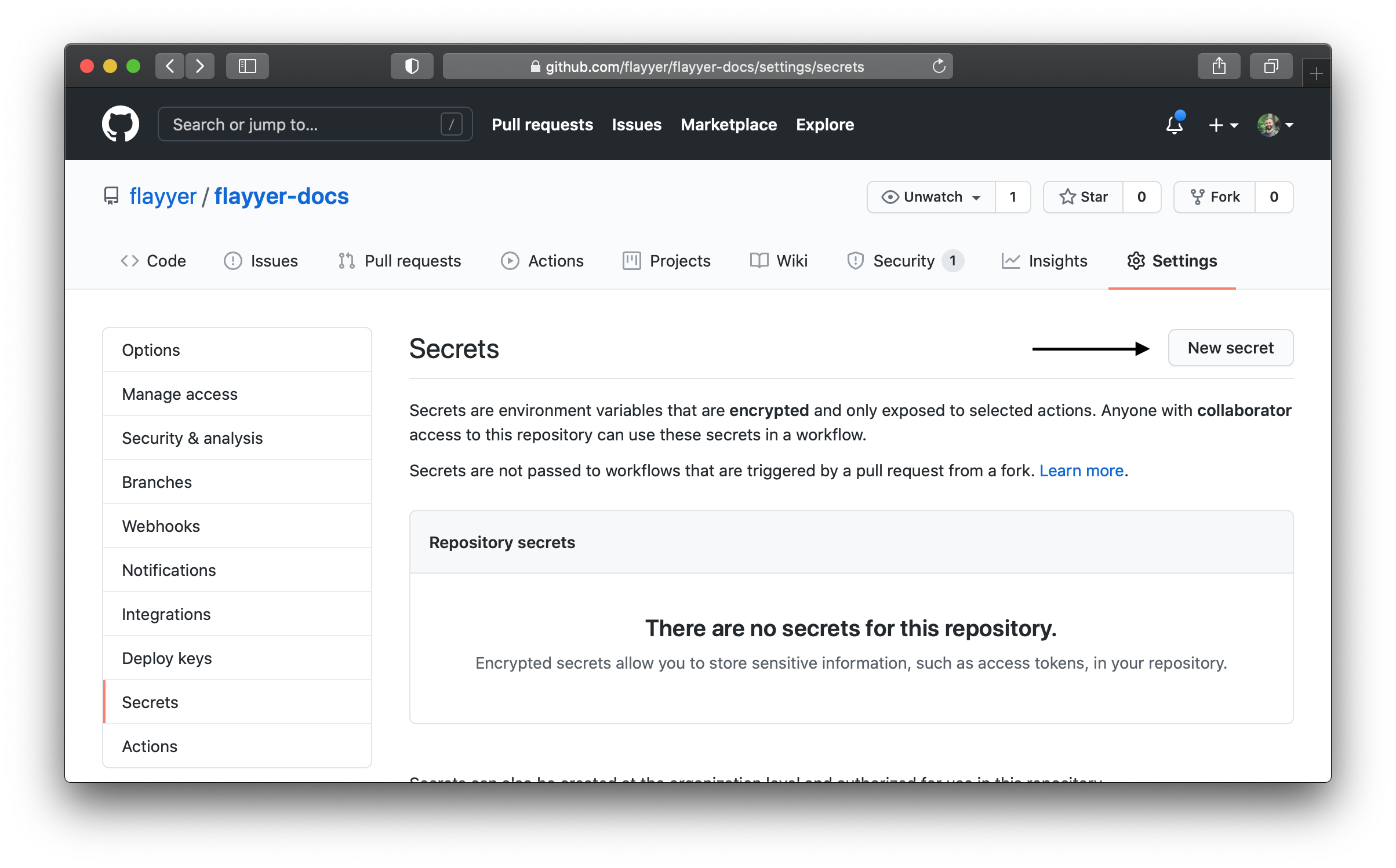
Task: Toggle the Safari sidebar
Action: click(x=248, y=66)
